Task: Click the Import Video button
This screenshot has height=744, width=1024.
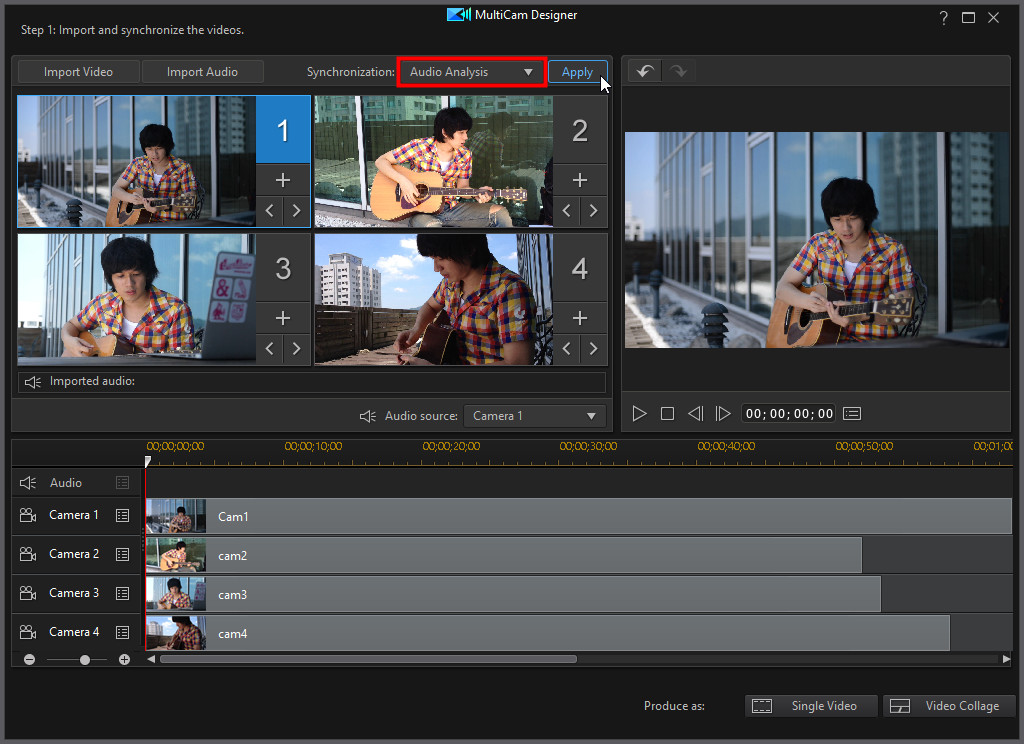Action: [x=78, y=71]
